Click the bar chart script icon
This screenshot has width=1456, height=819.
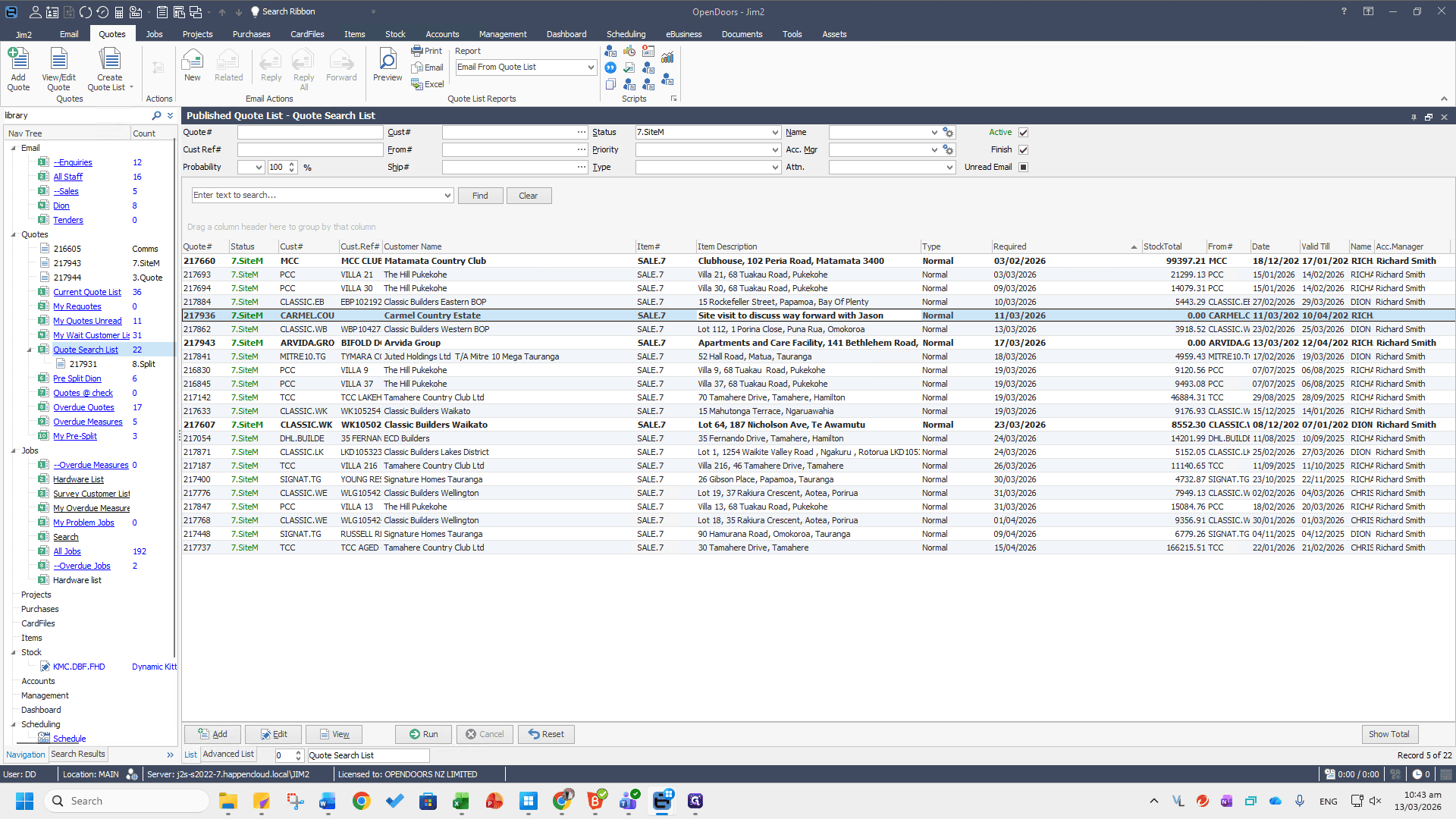[667, 57]
